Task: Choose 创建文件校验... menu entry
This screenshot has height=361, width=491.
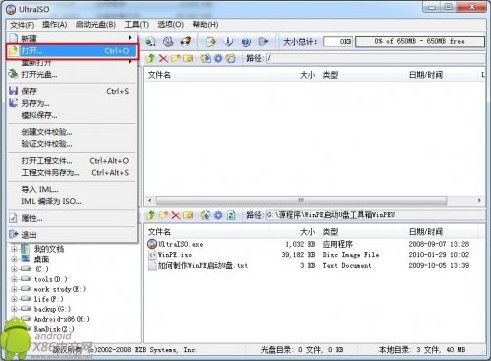Action: tap(72, 132)
